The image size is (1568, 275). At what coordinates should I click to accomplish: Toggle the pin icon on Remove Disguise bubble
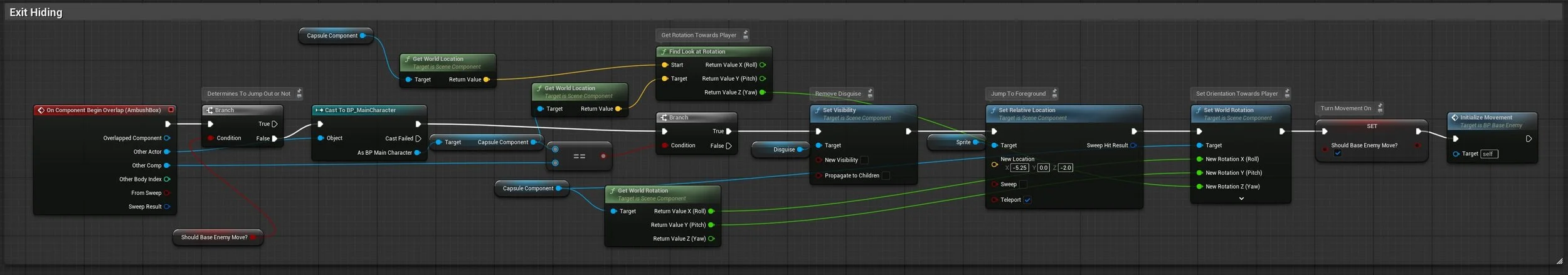point(870,94)
